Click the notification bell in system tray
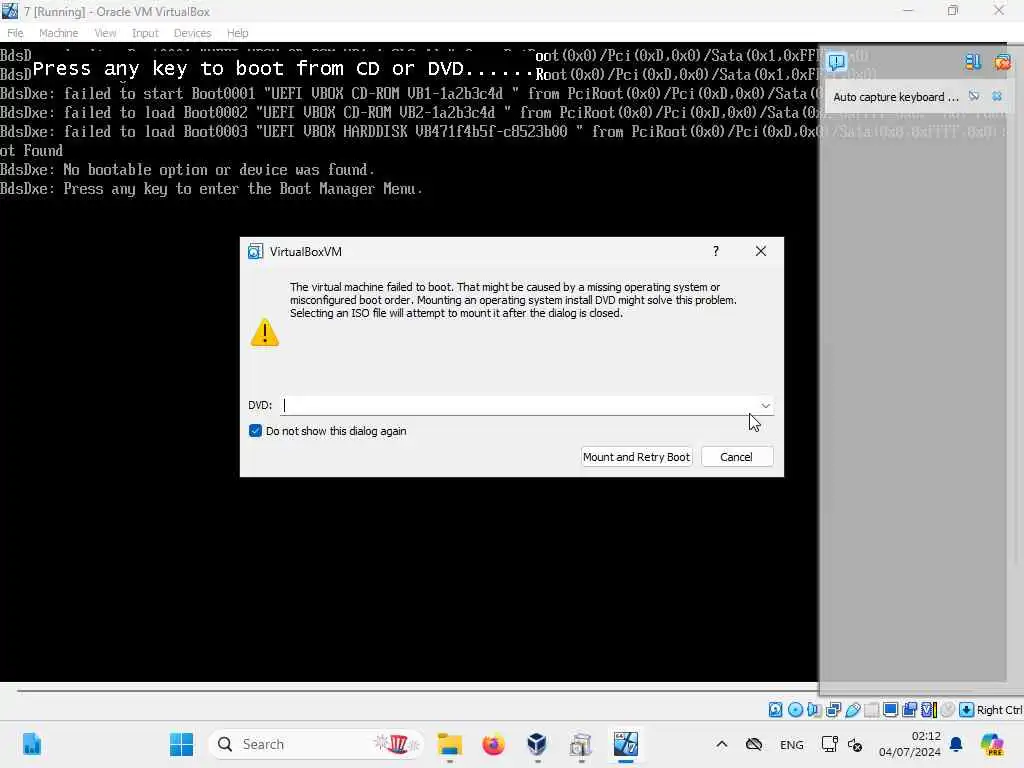 [x=956, y=744]
